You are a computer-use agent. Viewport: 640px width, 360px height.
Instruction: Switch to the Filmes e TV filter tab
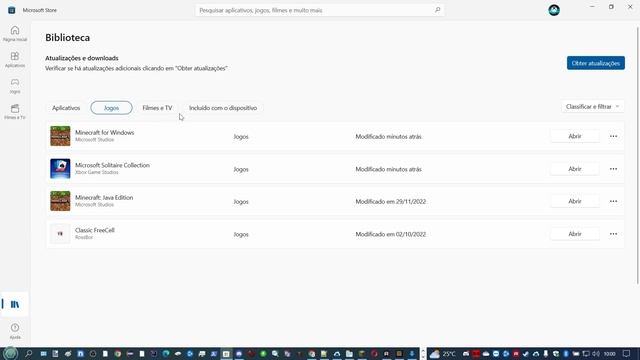point(157,108)
